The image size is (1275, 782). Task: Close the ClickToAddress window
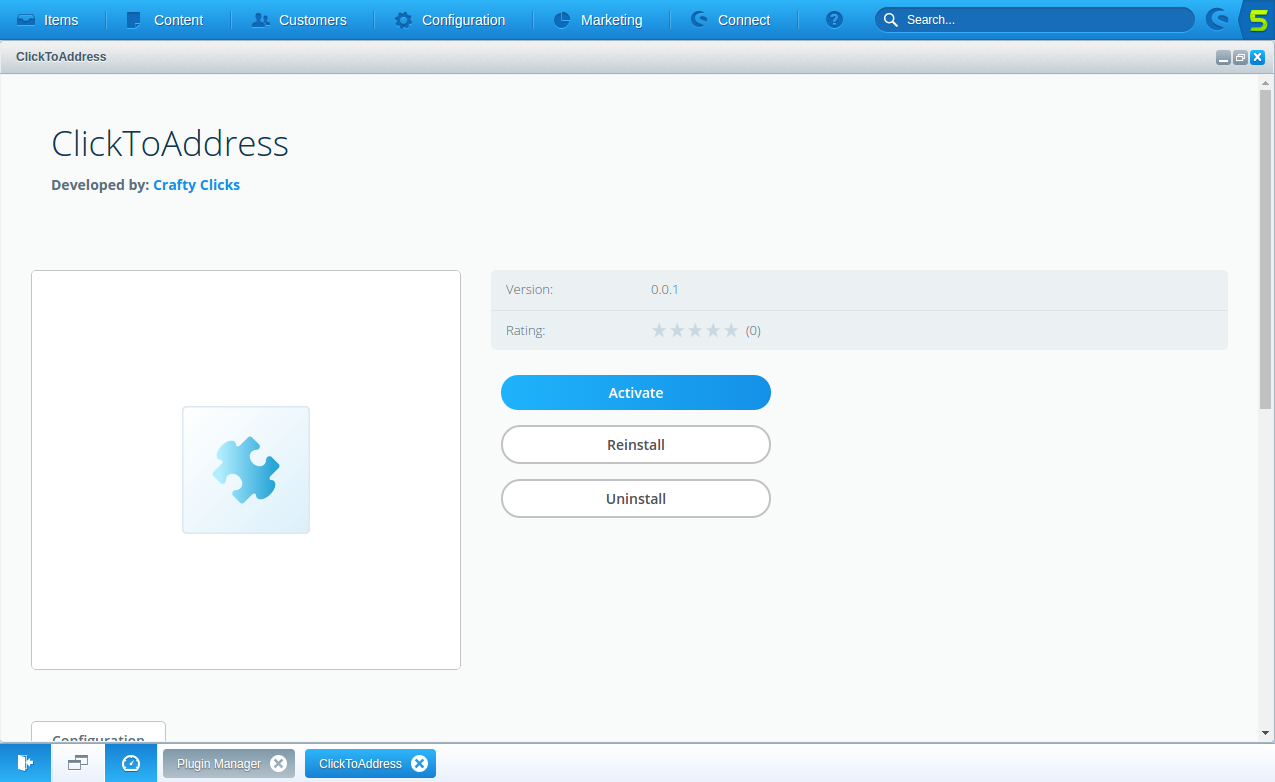(x=1257, y=58)
